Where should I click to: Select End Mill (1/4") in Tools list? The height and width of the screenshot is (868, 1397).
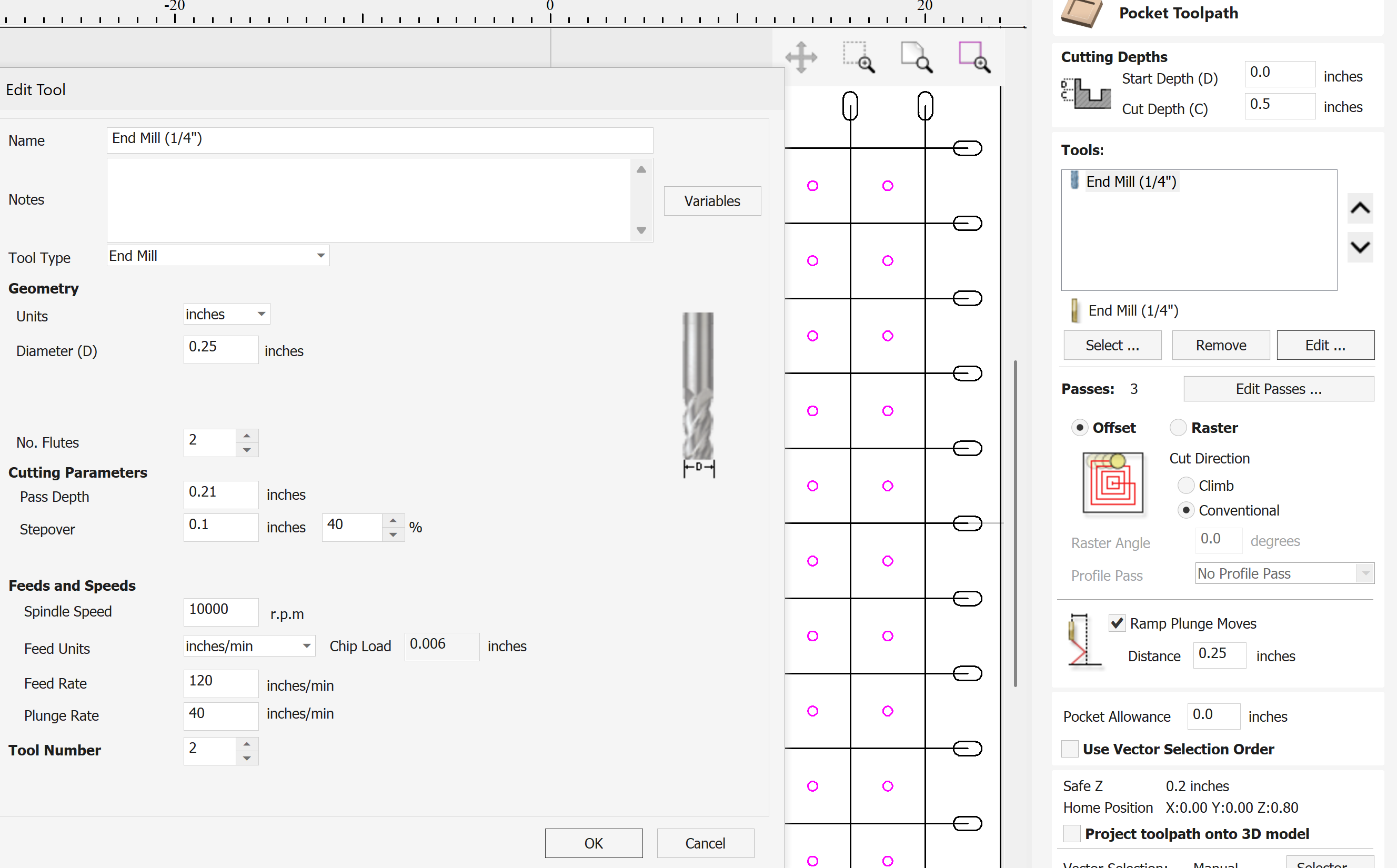(1131, 182)
